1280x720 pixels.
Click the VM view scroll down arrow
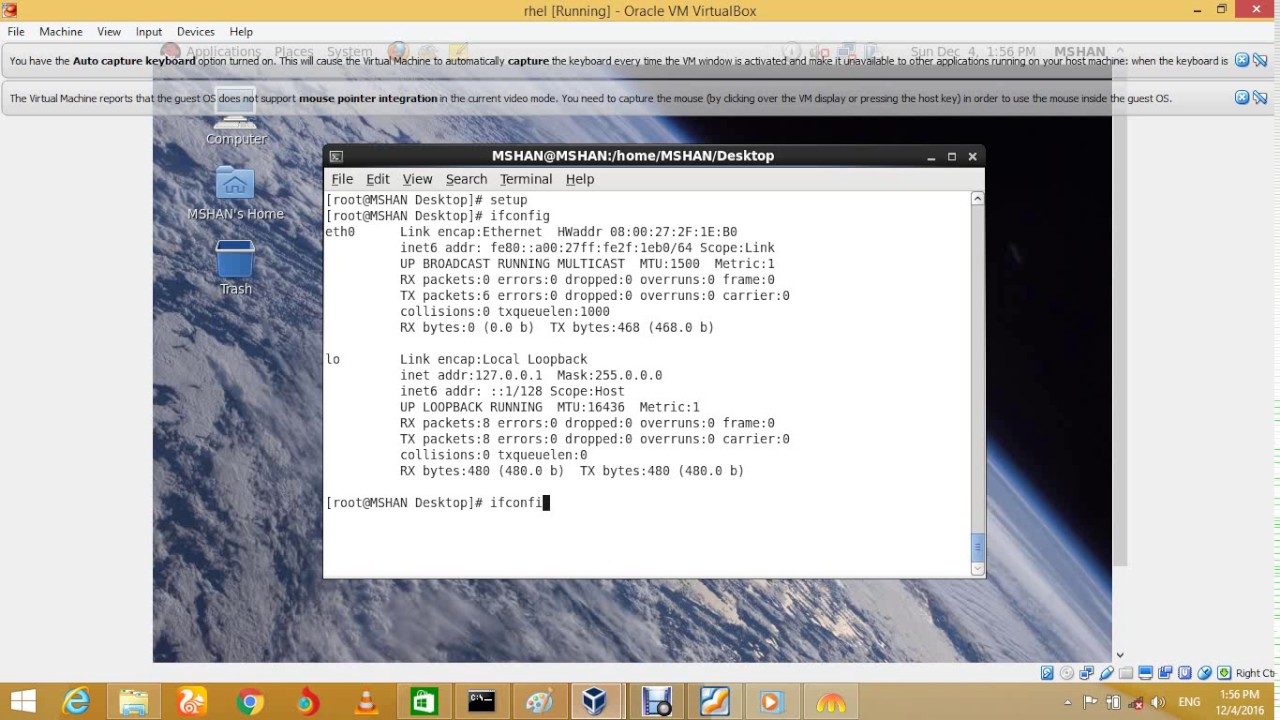coord(1120,655)
